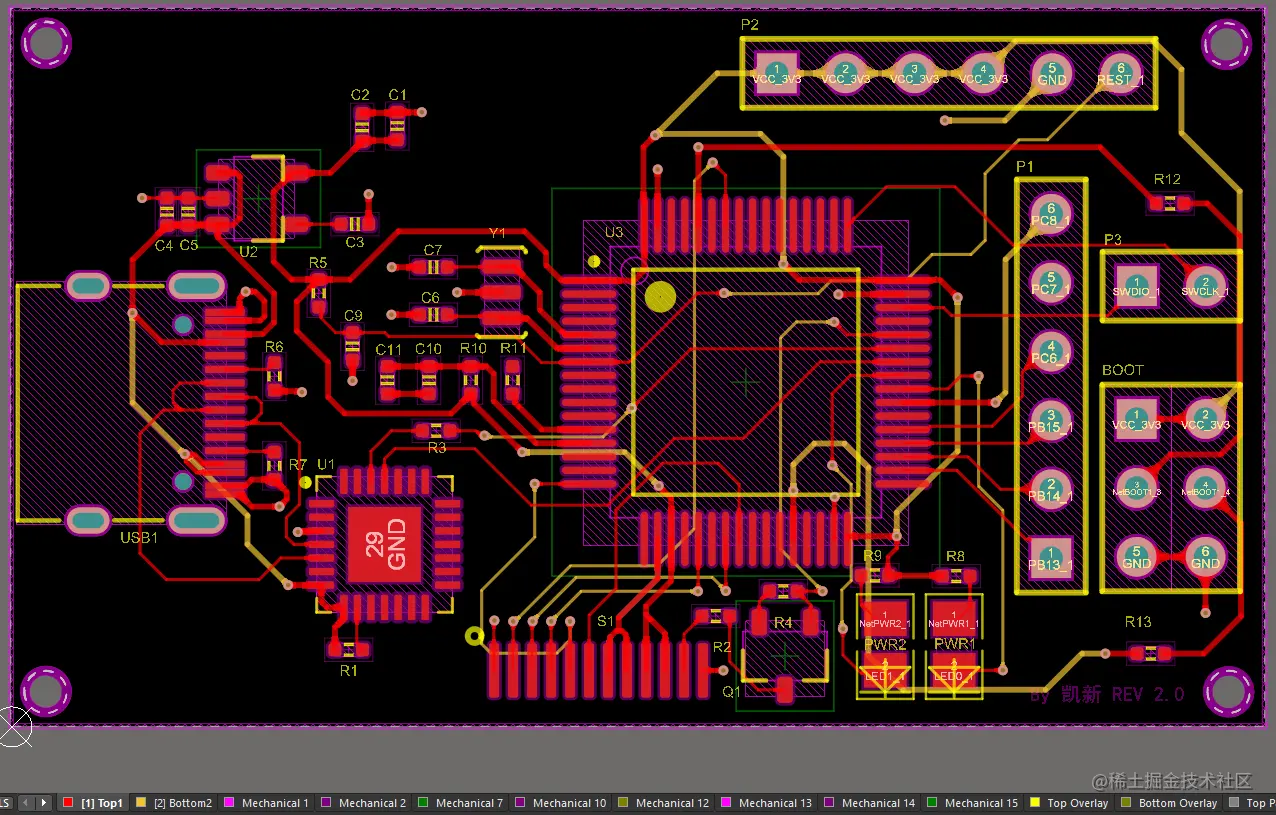The width and height of the screenshot is (1276, 815).
Task: Click the olive Bottom Overlay color swatch
Action: [1126, 802]
